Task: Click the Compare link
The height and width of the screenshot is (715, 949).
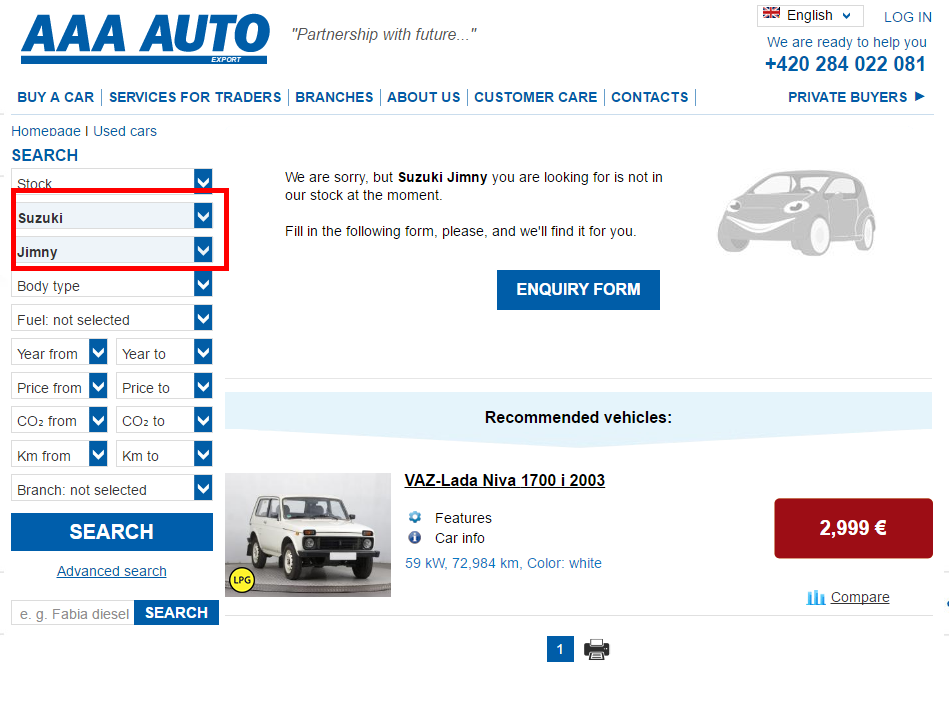Action: [x=860, y=597]
